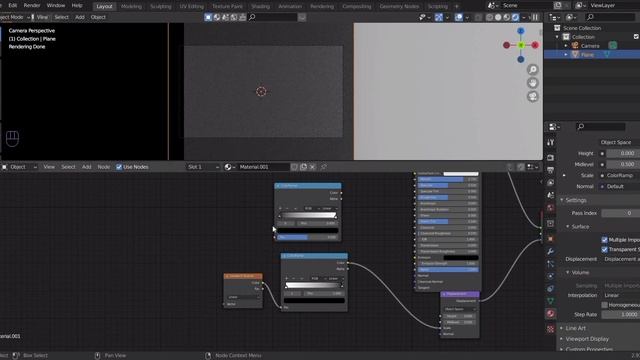Toggle the Homogeneous checkbox
Viewport: 640px width, 360px height.
[x=604, y=305]
